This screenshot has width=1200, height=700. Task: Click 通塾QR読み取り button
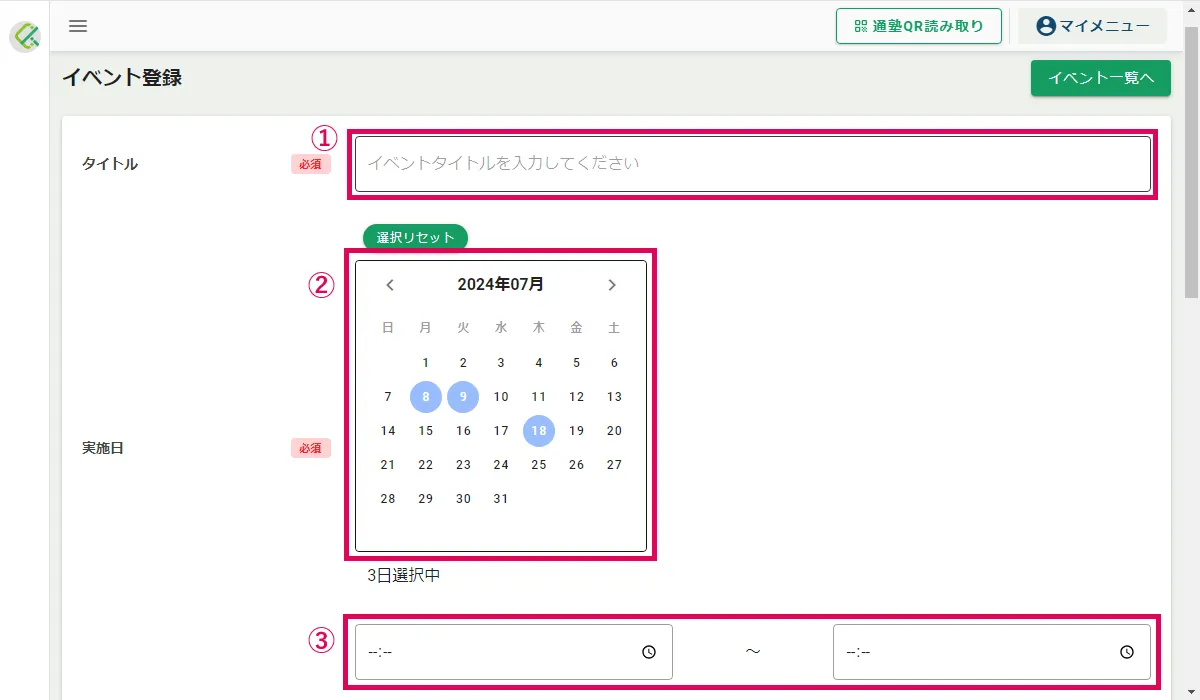click(x=919, y=26)
